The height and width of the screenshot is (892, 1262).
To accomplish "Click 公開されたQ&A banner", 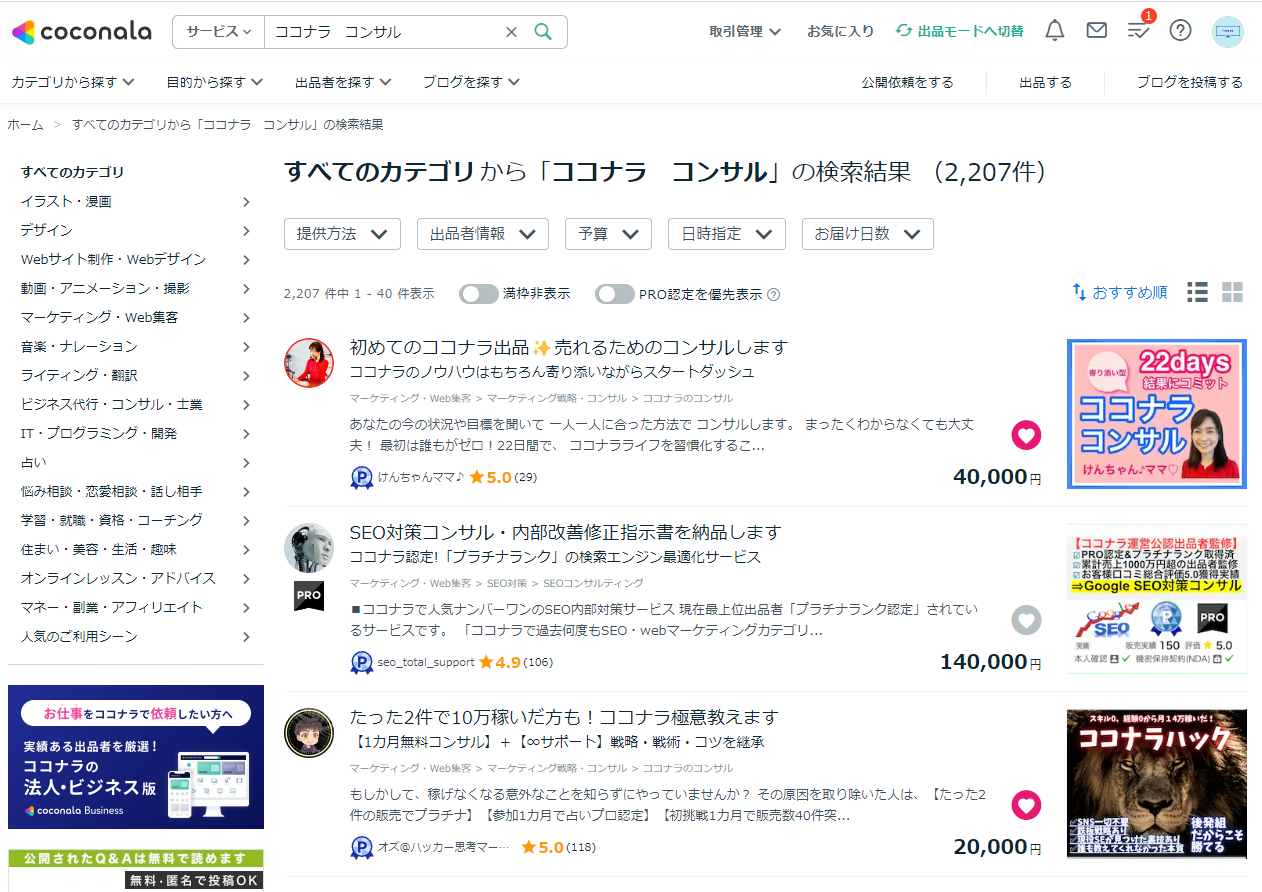I will click(x=136, y=870).
